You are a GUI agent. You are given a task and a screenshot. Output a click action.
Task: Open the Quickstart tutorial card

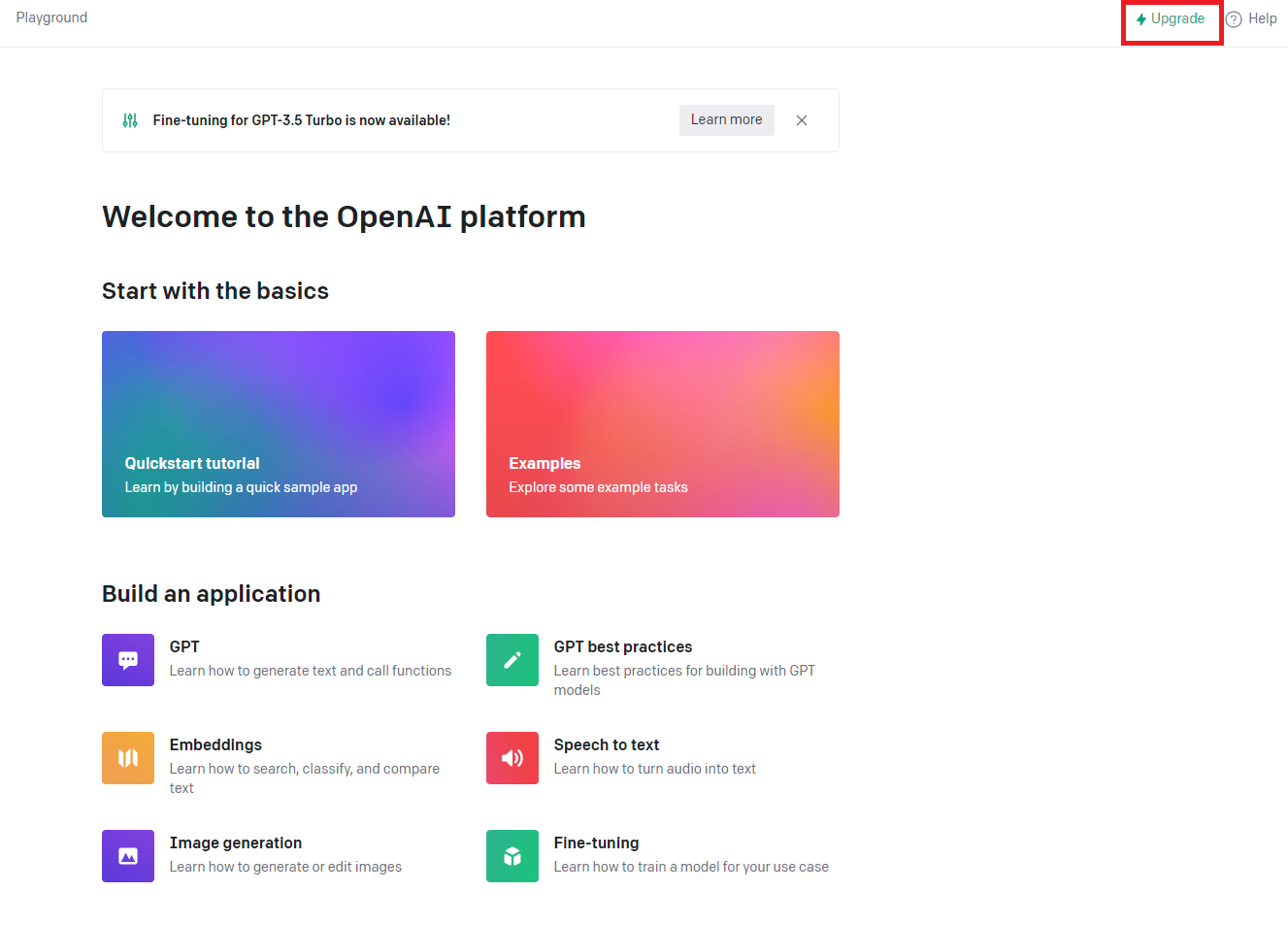click(x=279, y=424)
